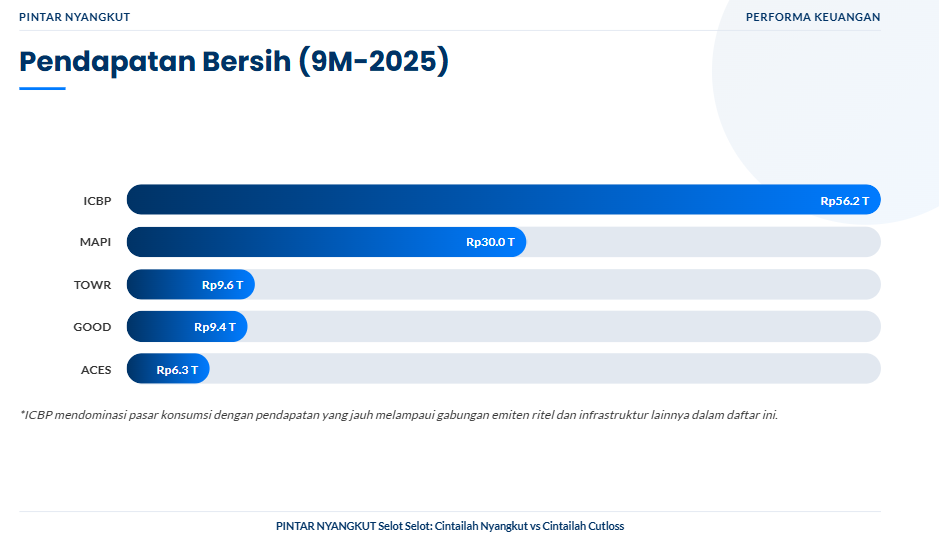Image resolution: width=939 pixels, height=540 pixels.
Task: Click the PERFORMA KEUANGAN header label
Action: [813, 17]
